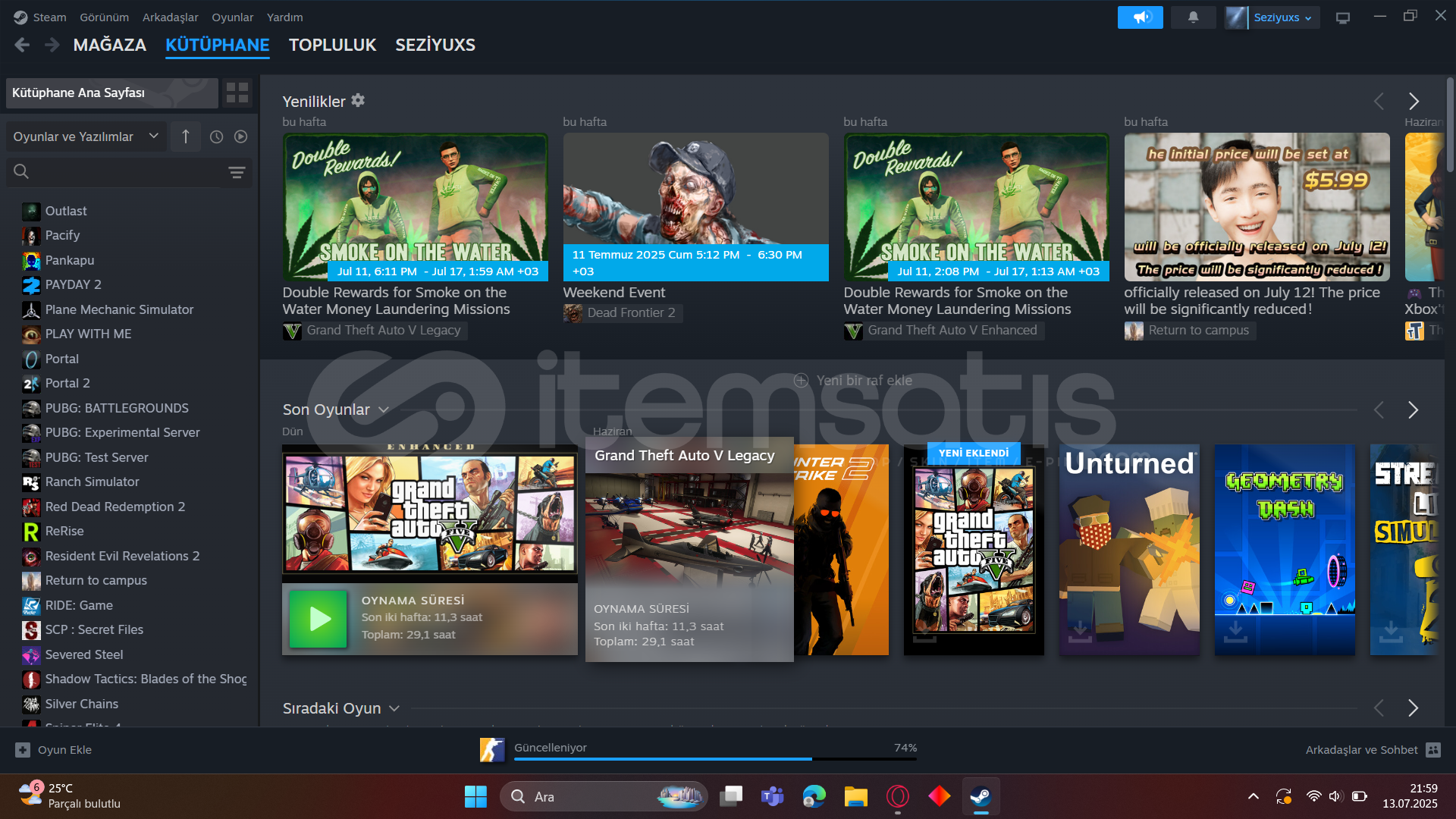The height and width of the screenshot is (819, 1456).
Task: Click the Oyun Ekle plus icon
Action: (x=23, y=749)
